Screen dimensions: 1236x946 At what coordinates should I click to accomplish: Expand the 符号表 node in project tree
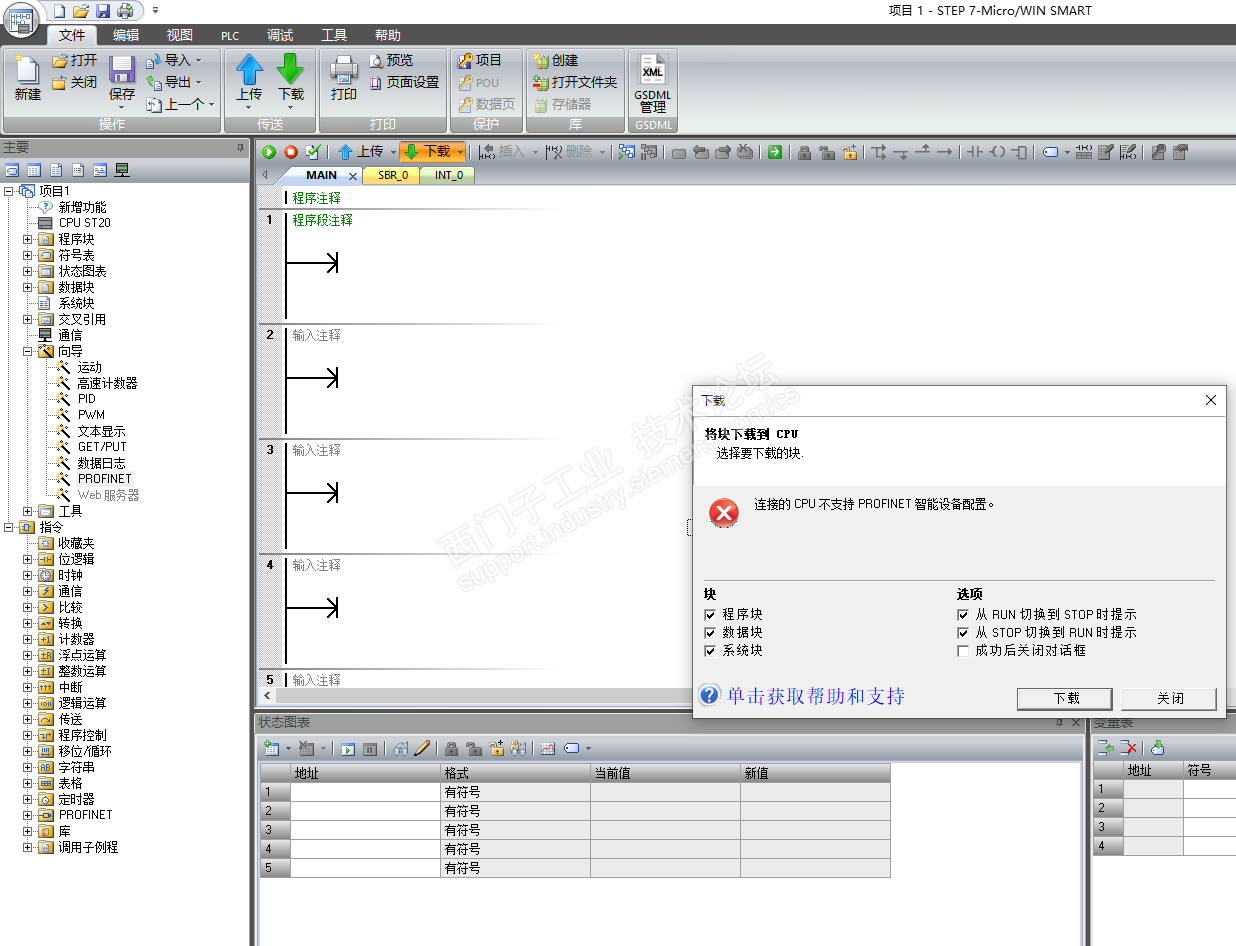pos(28,255)
